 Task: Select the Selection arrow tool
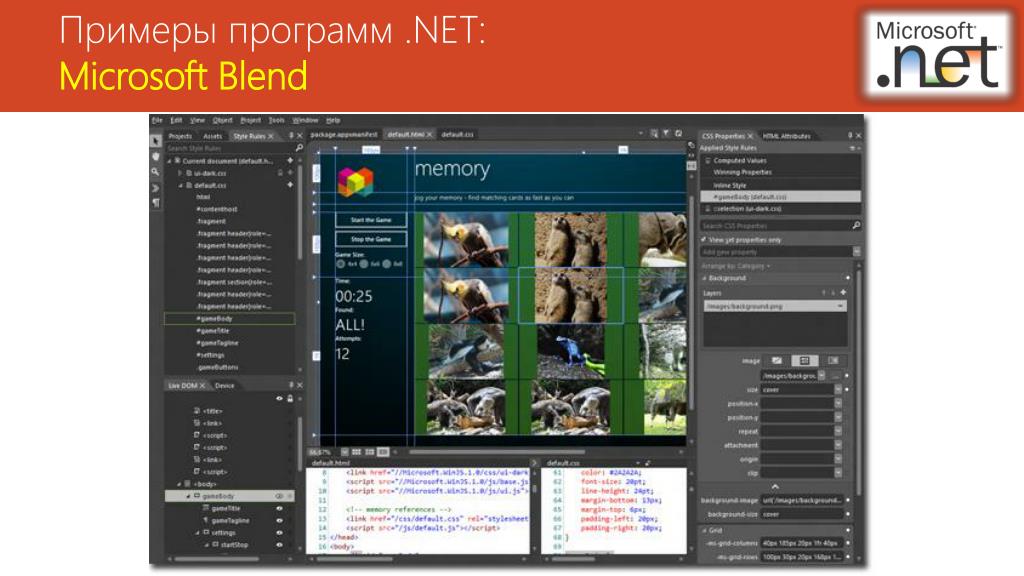coord(155,140)
